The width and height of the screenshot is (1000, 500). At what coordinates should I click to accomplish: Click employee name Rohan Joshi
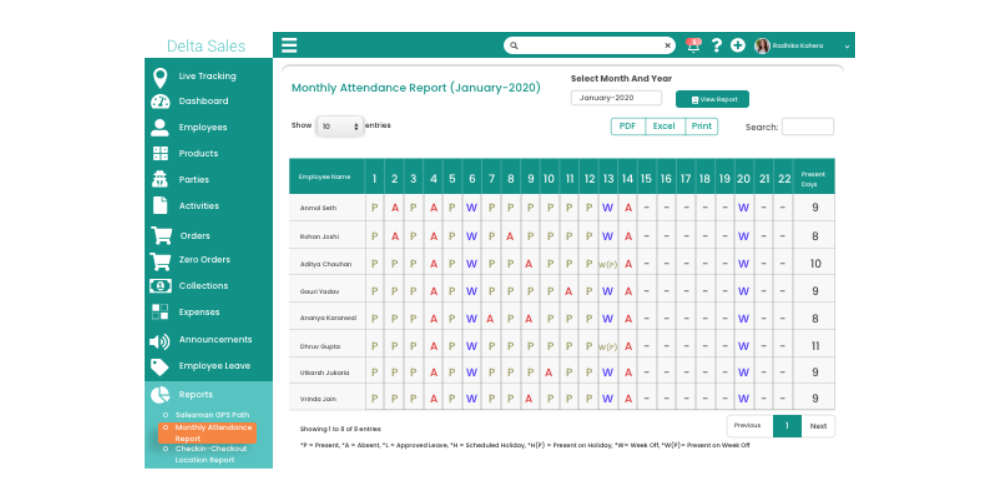(319, 236)
